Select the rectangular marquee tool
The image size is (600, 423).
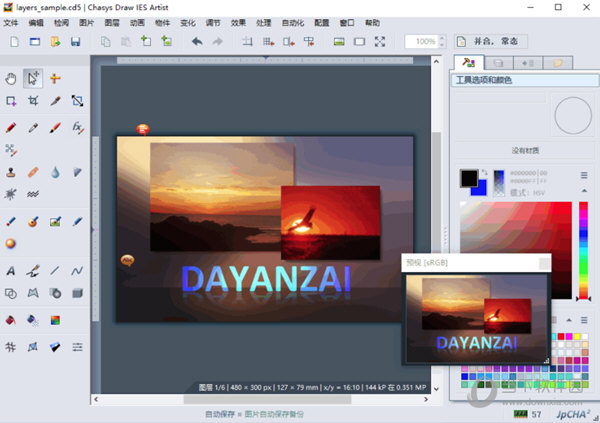click(x=11, y=101)
